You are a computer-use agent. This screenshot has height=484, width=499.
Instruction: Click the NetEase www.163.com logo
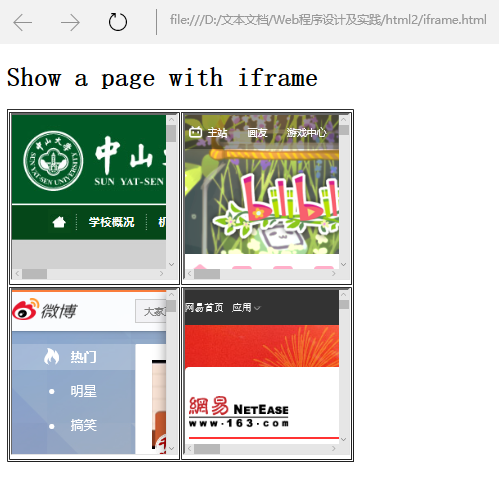tap(239, 412)
